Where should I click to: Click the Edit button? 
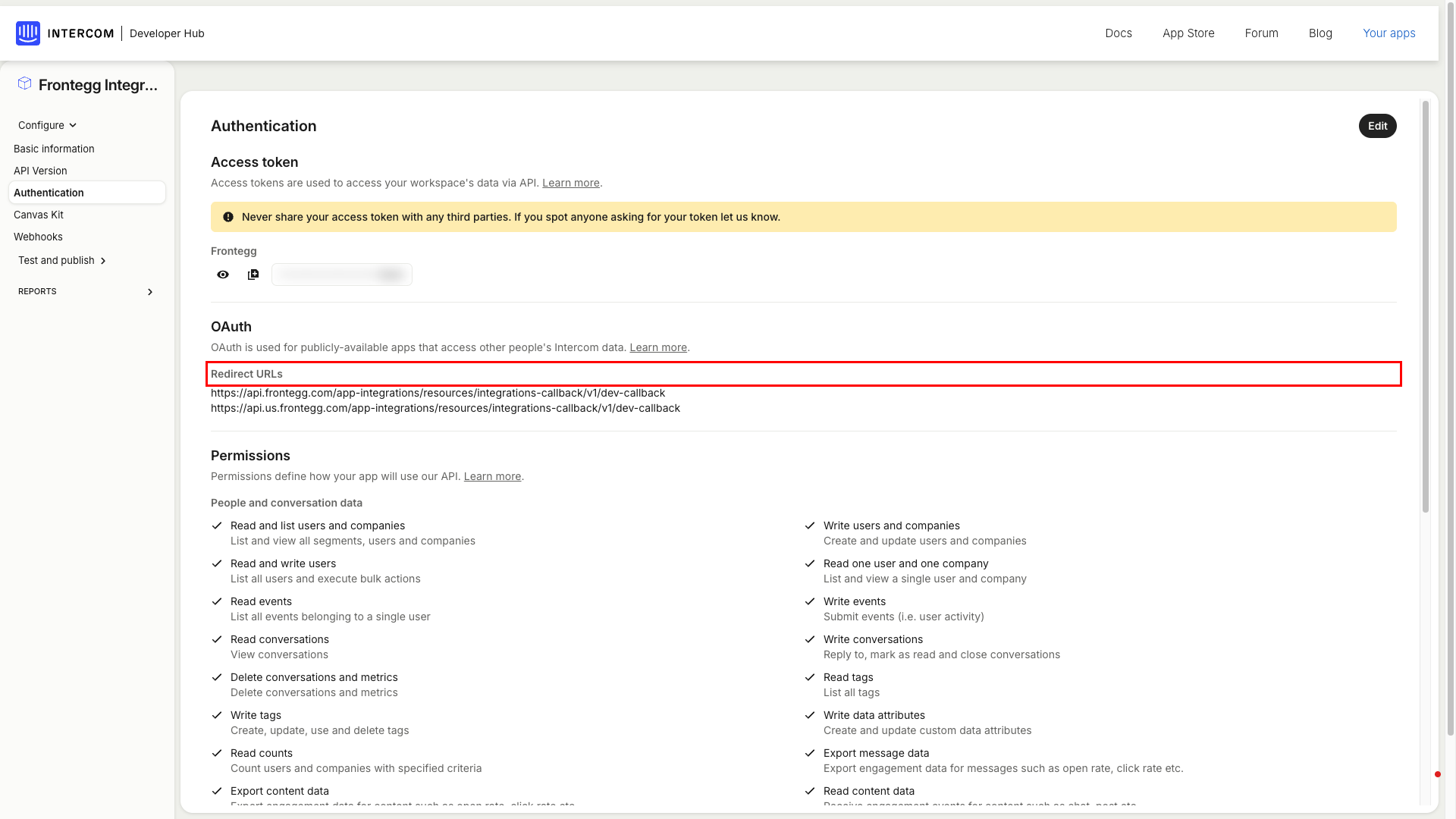1377,126
